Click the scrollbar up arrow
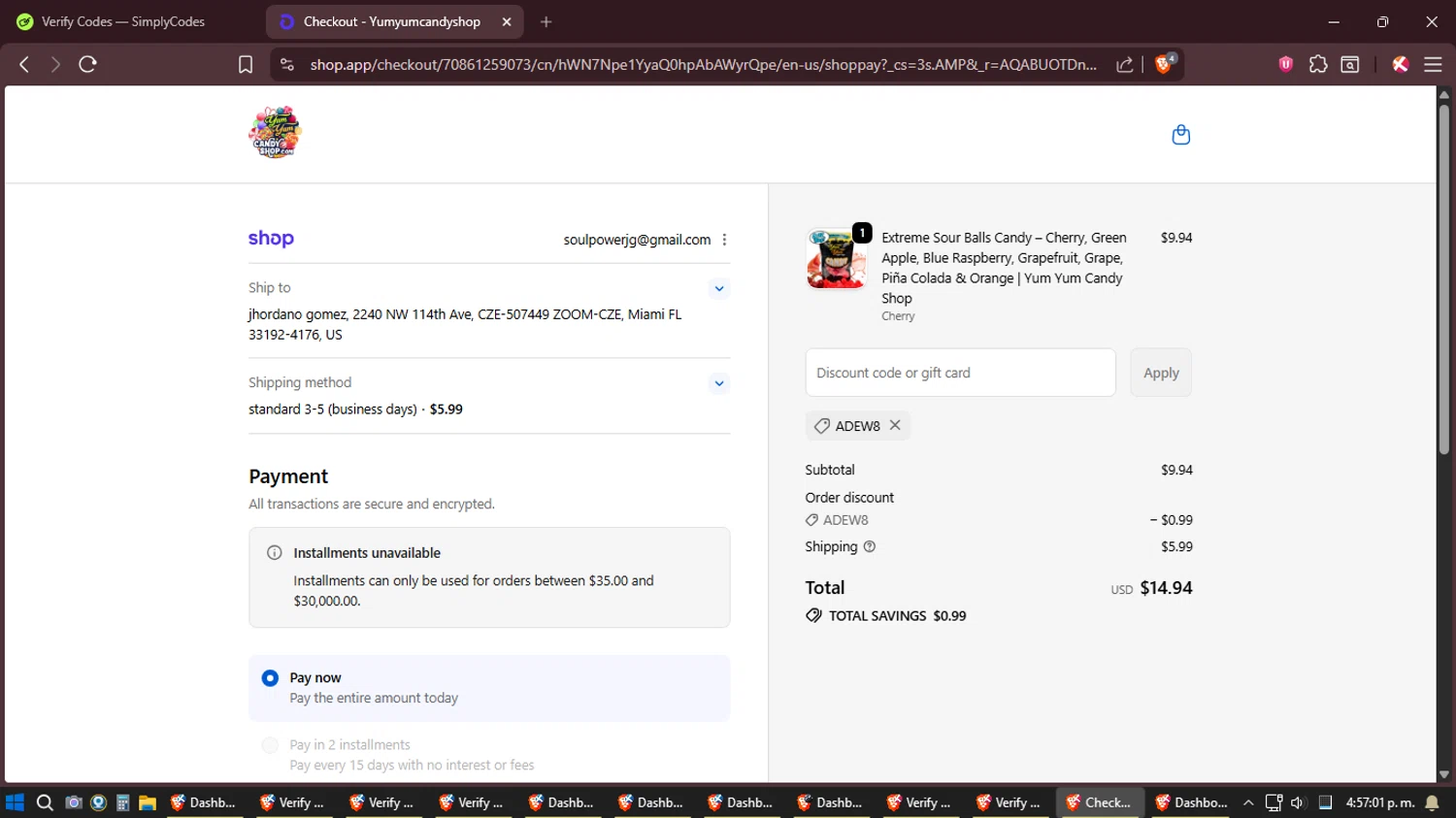Screen dimensions: 1456x818 [1443, 94]
